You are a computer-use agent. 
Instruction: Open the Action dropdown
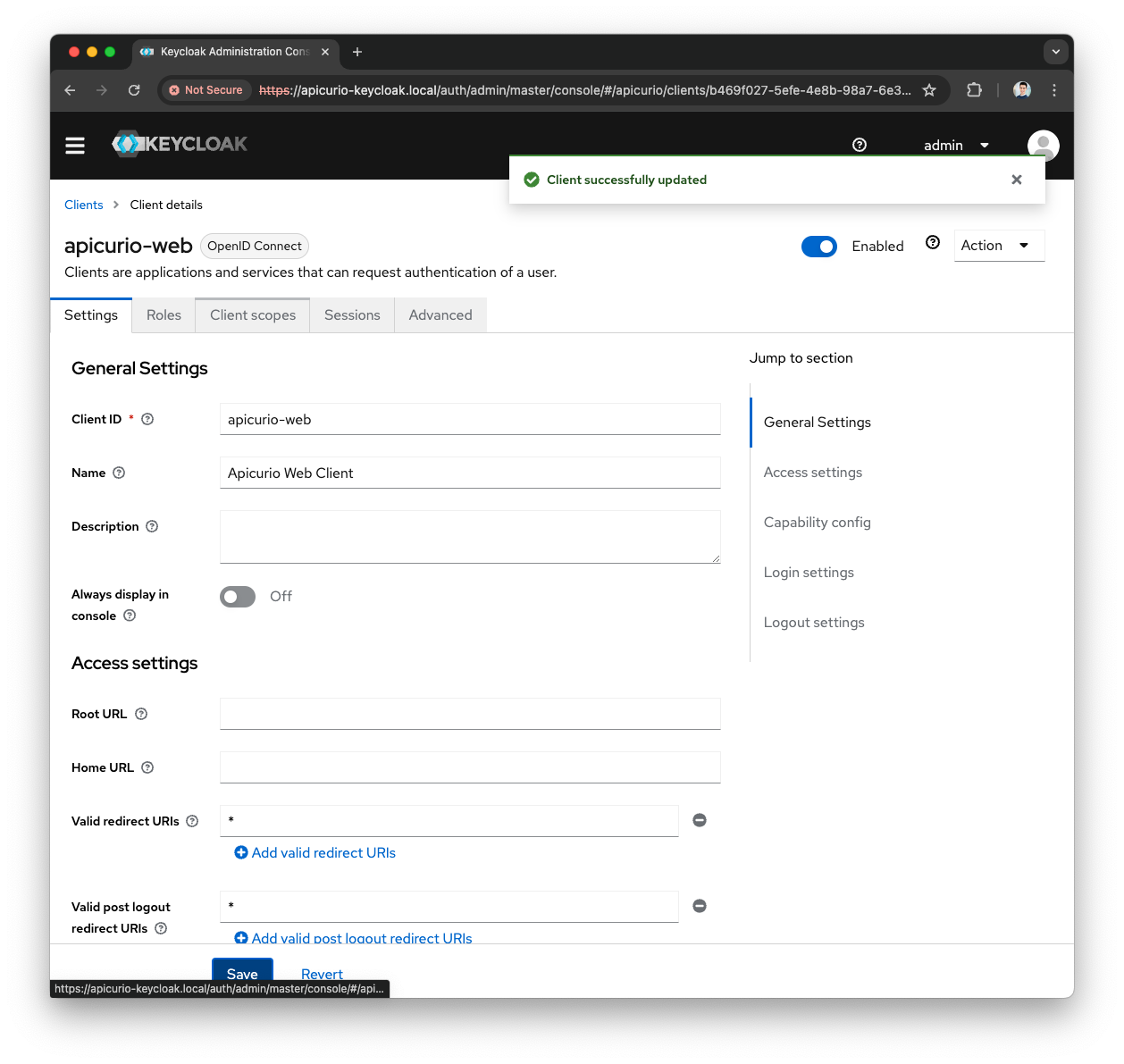point(998,245)
